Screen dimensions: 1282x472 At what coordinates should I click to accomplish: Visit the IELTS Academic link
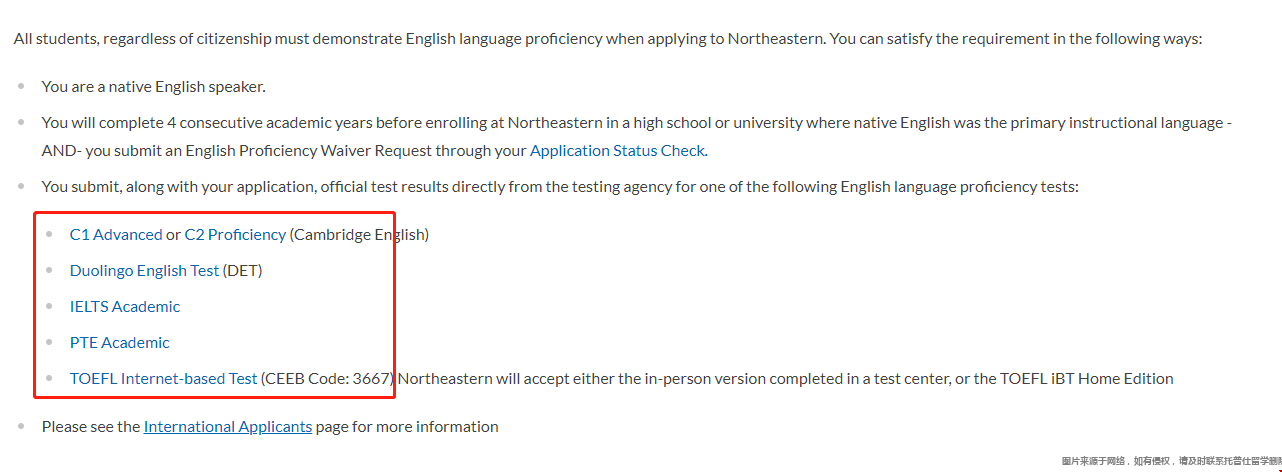pyautogui.click(x=125, y=307)
